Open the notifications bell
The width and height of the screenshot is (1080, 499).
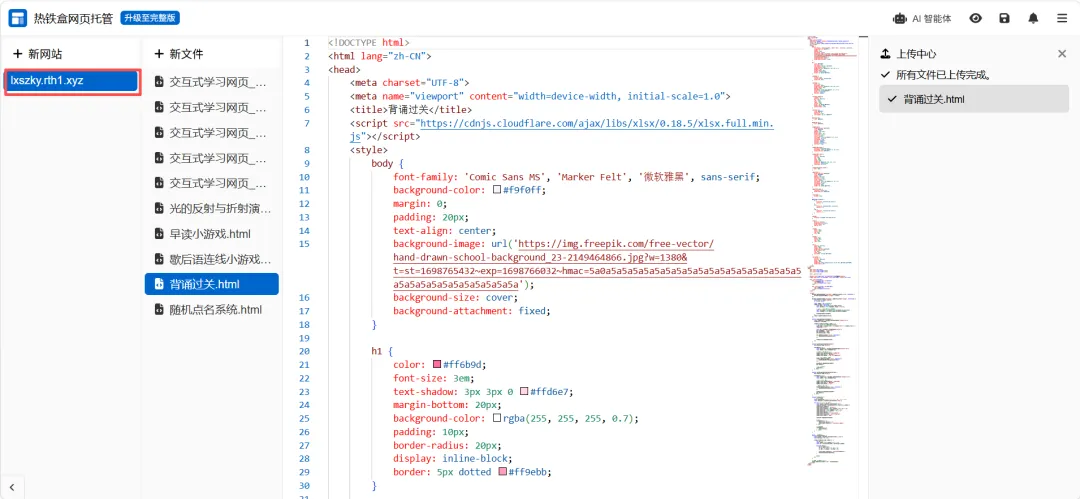pyautogui.click(x=1033, y=19)
